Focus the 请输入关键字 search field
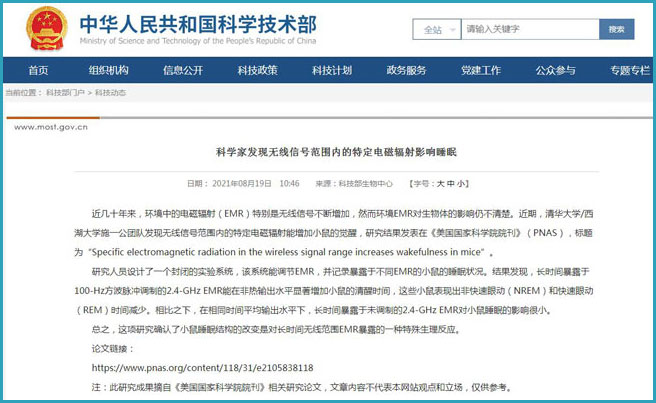Screen dimensions: 656x403 (527, 29)
